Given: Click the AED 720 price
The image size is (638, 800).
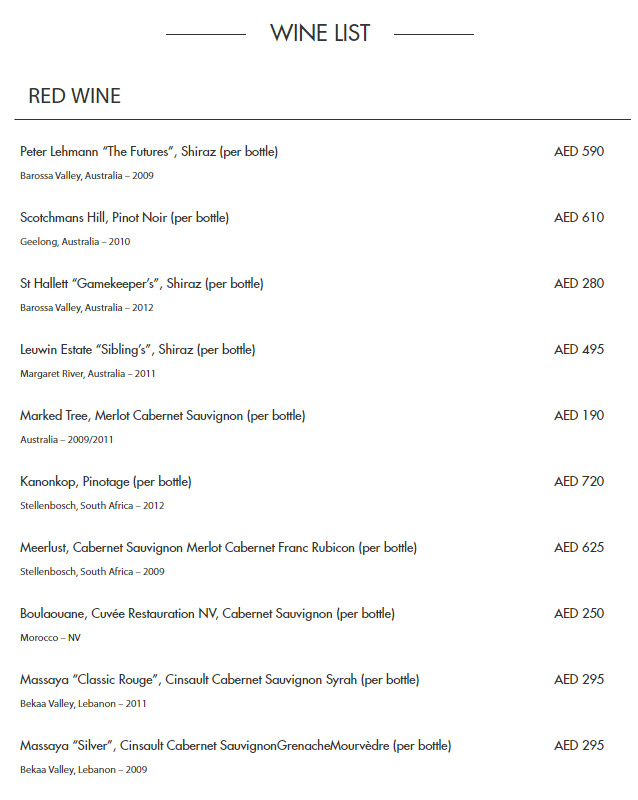Looking at the screenshot, I should [579, 482].
